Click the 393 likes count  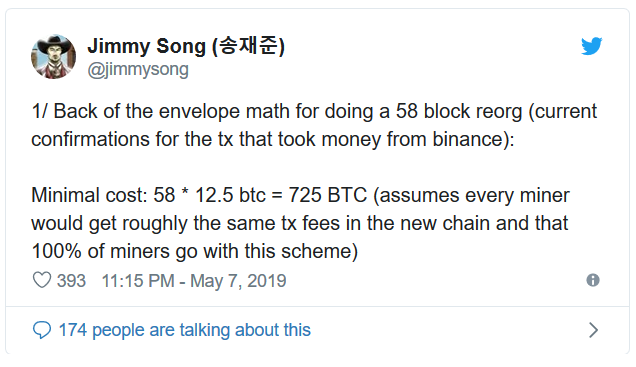point(71,281)
